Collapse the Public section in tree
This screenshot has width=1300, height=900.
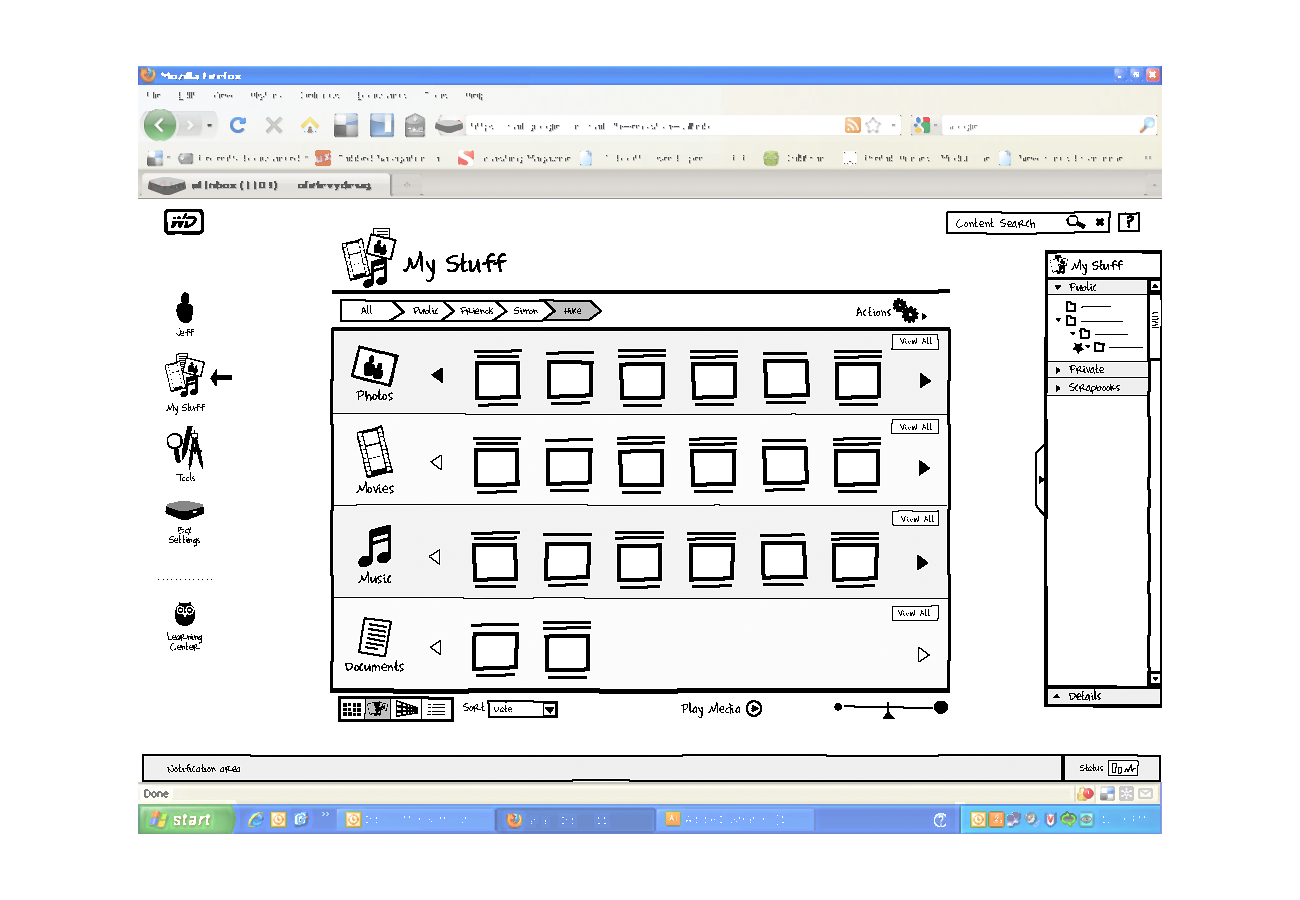pyautogui.click(x=1059, y=287)
